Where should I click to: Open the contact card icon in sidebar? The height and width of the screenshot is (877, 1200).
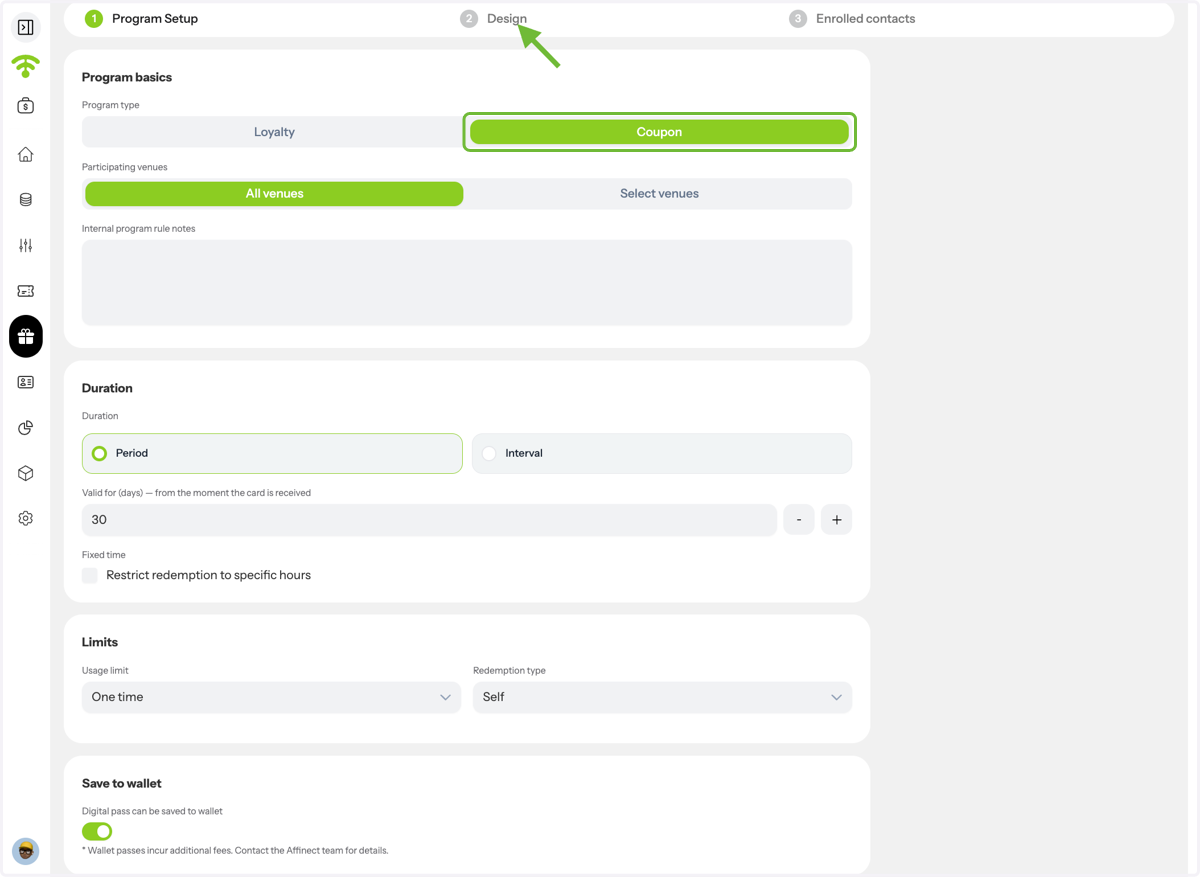26,382
